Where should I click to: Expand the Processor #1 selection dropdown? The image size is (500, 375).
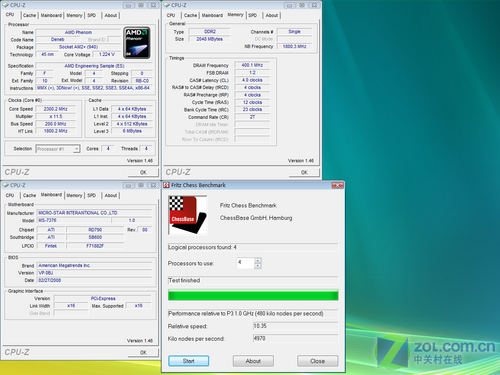pos(77,149)
